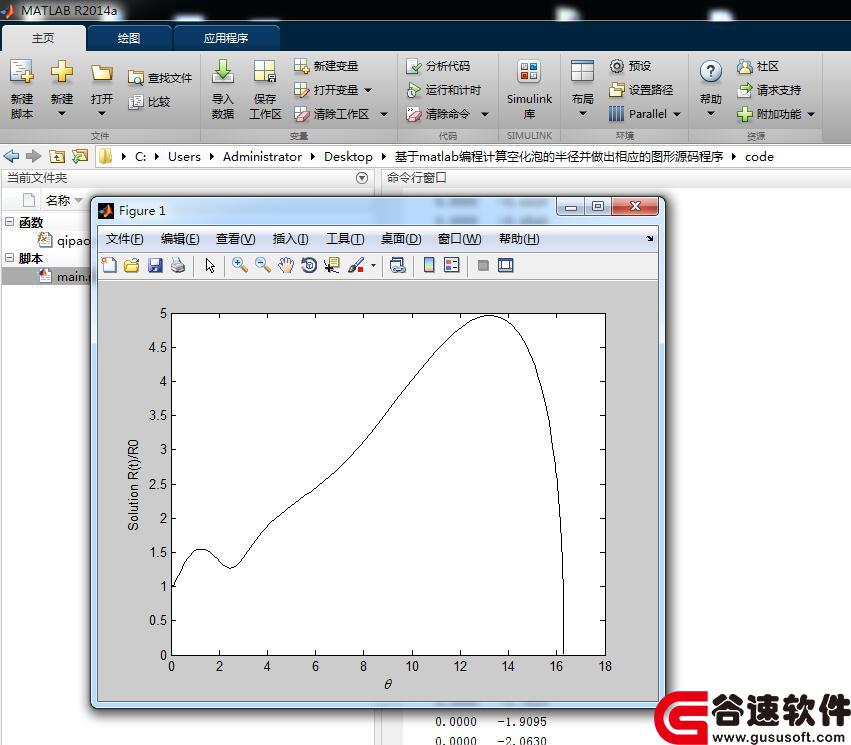Collapse the 脚本 group in file browser
Viewport: 851px width, 745px height.
pyautogui.click(x=9, y=258)
